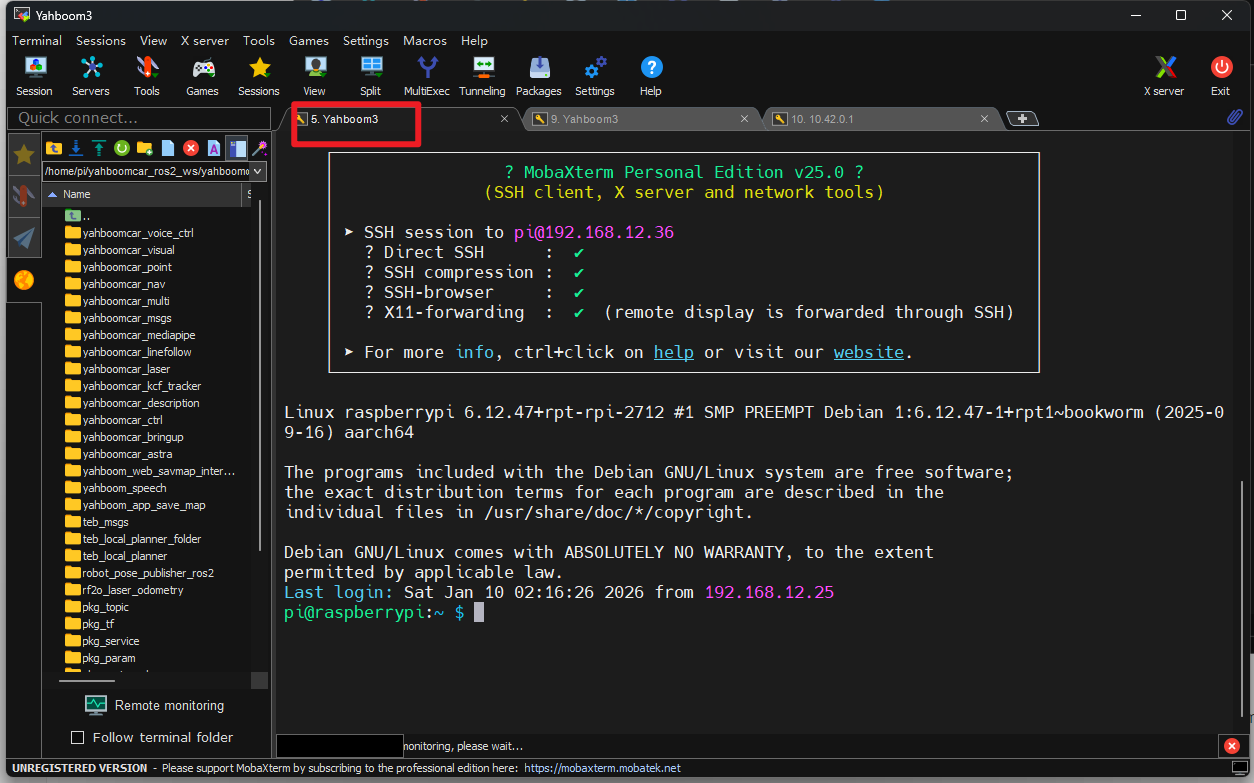Download selected files with the blue arrow icon

click(x=76, y=148)
